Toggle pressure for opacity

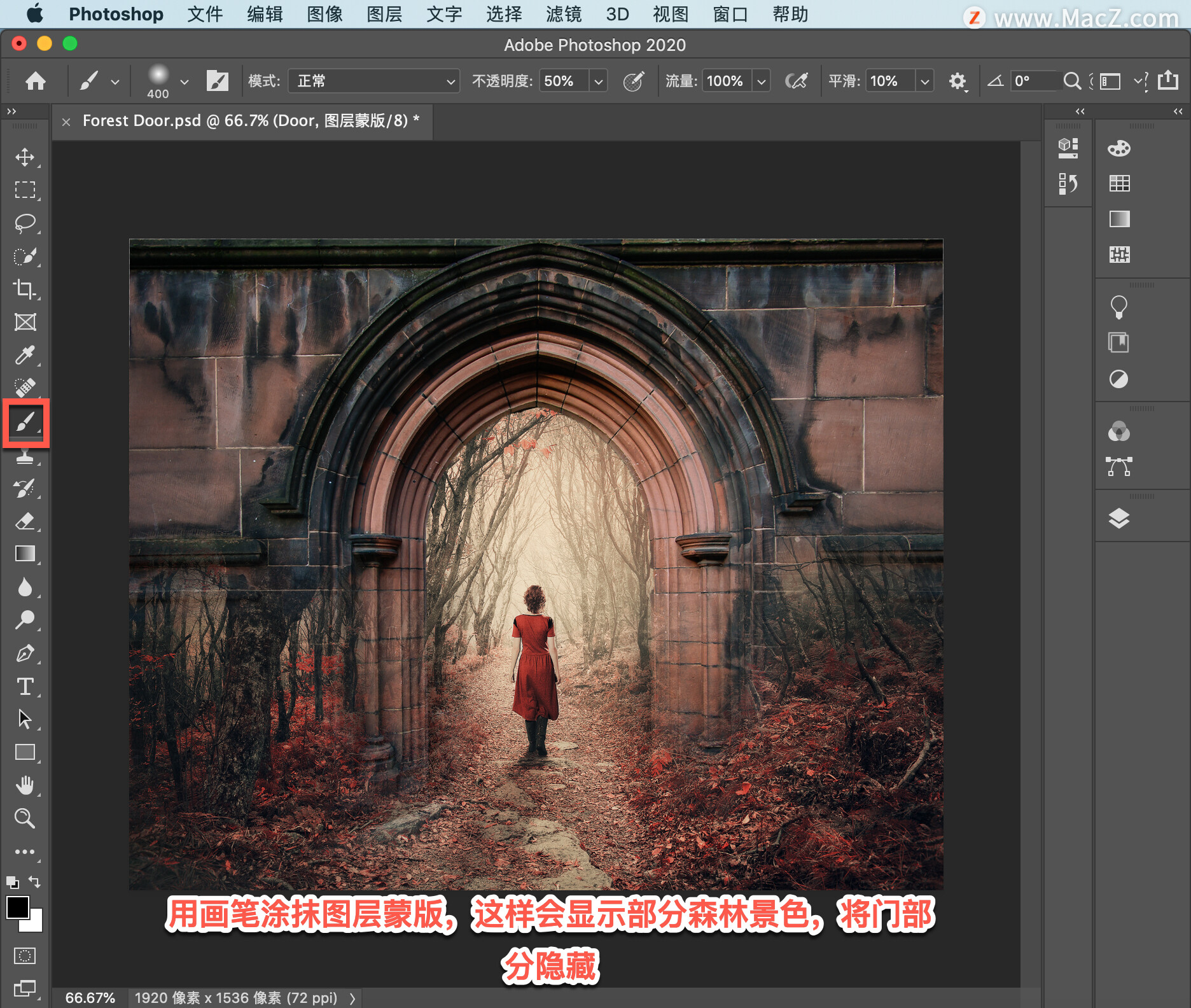[634, 81]
